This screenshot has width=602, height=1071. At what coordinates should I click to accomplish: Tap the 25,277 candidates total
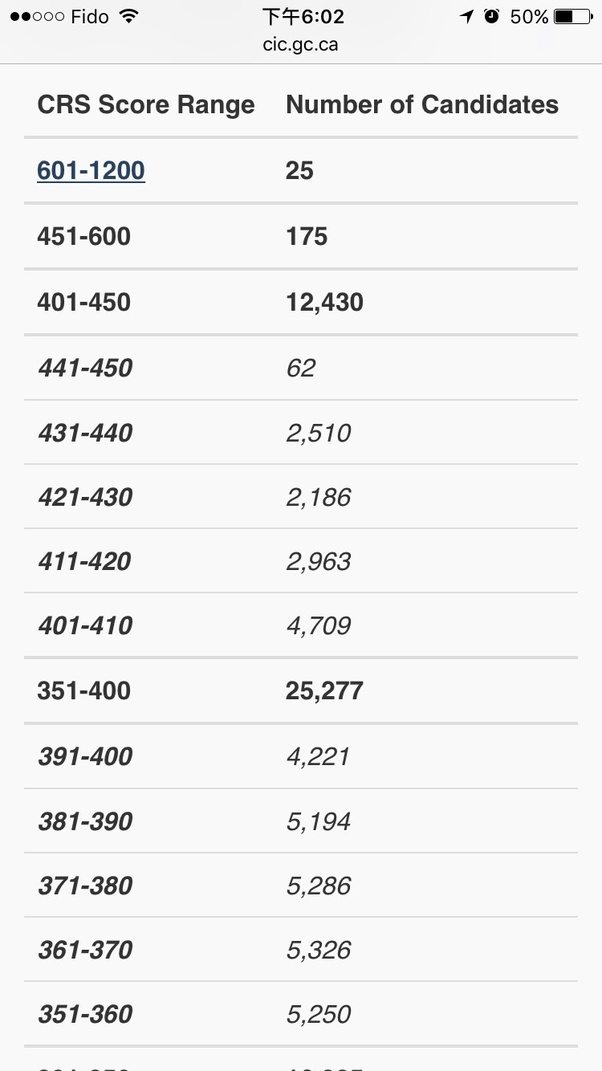pyautogui.click(x=325, y=691)
